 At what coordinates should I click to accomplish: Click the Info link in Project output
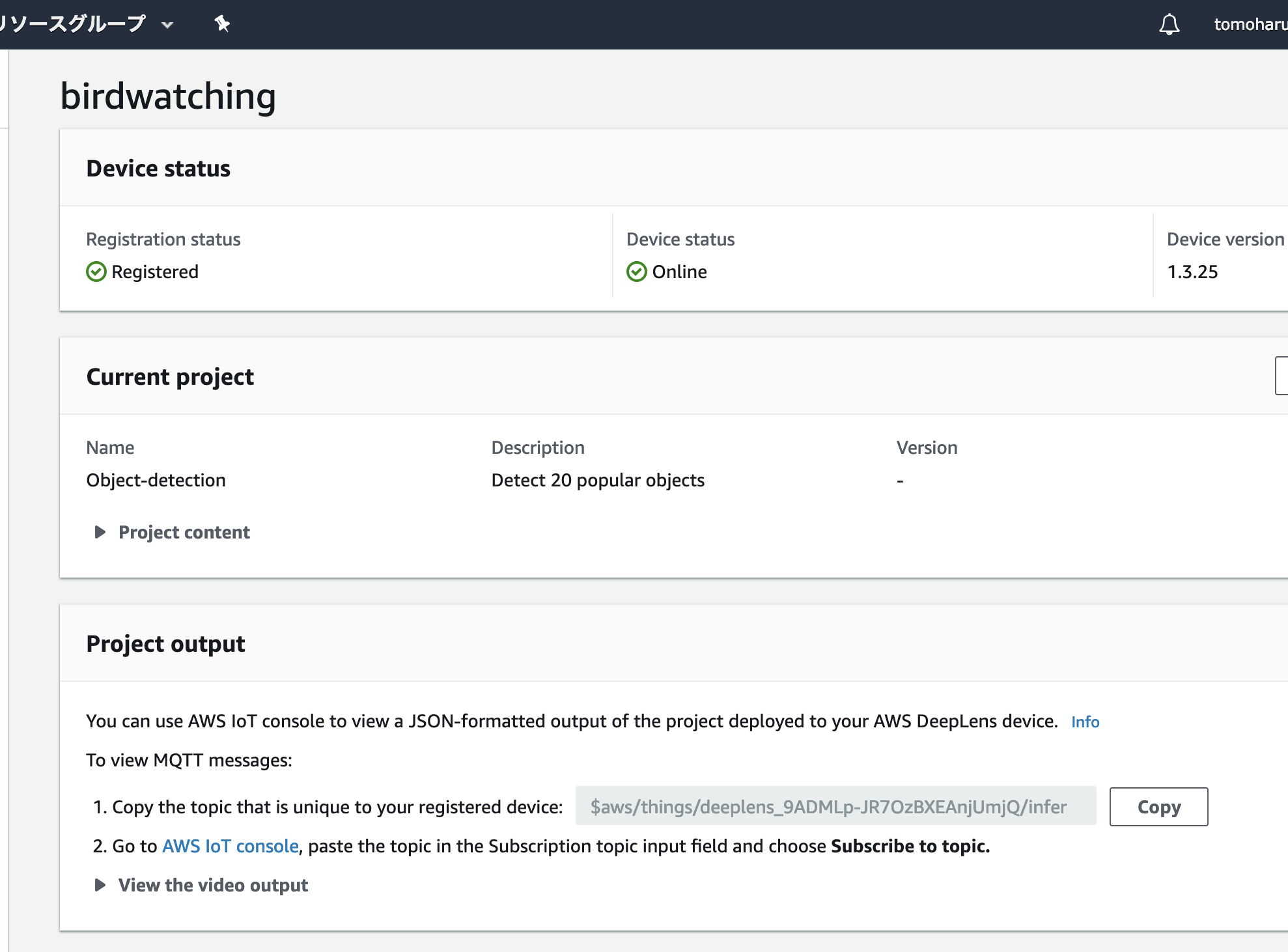point(1085,721)
